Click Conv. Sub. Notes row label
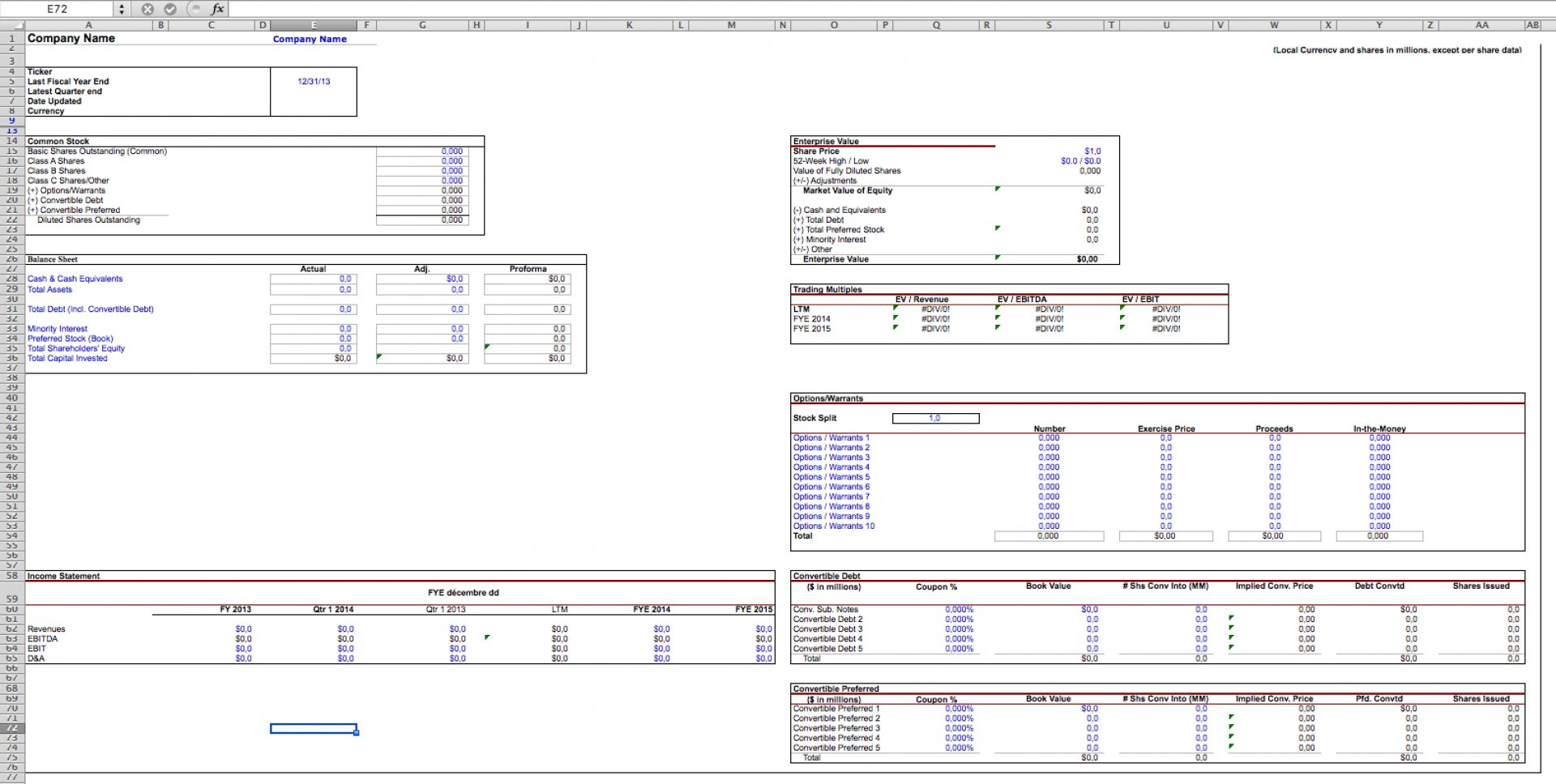This screenshot has width=1556, height=784. tap(826, 609)
